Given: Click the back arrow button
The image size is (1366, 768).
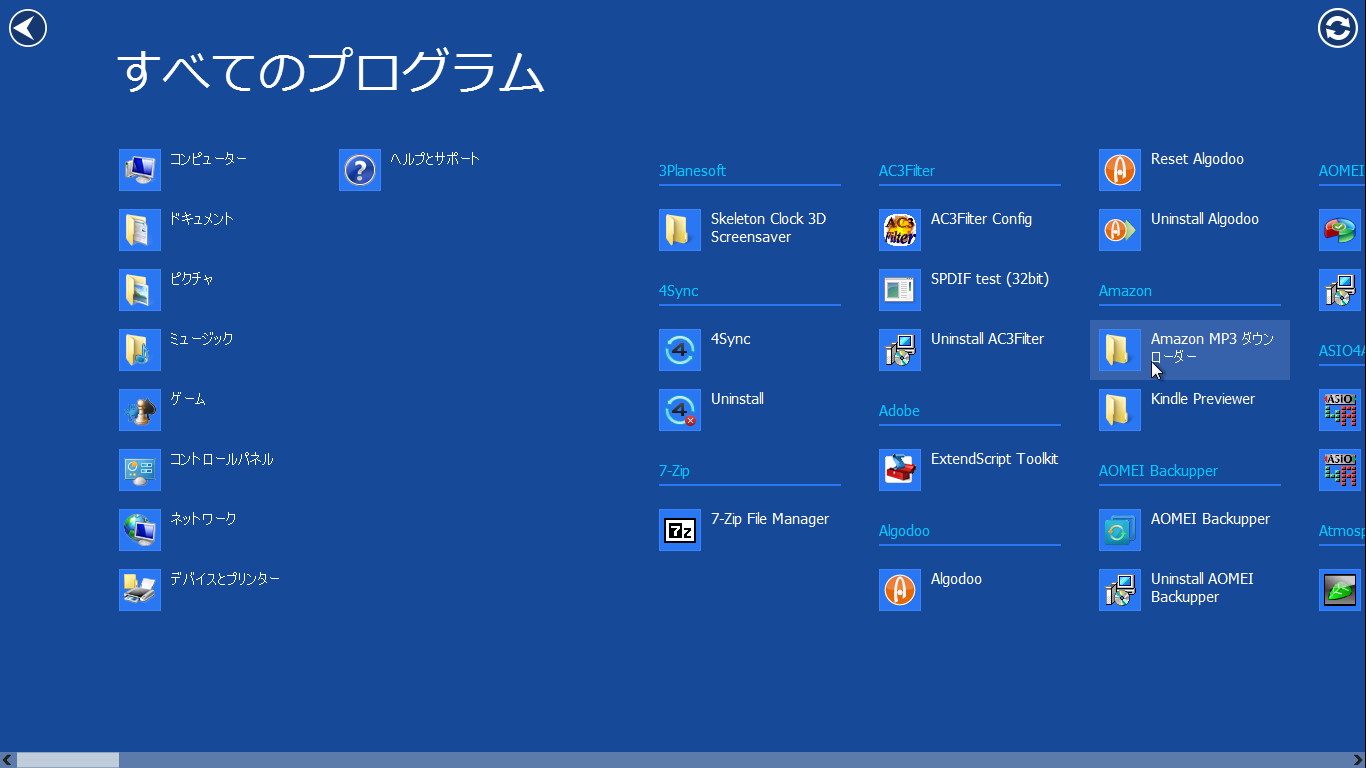Looking at the screenshot, I should [x=27, y=27].
